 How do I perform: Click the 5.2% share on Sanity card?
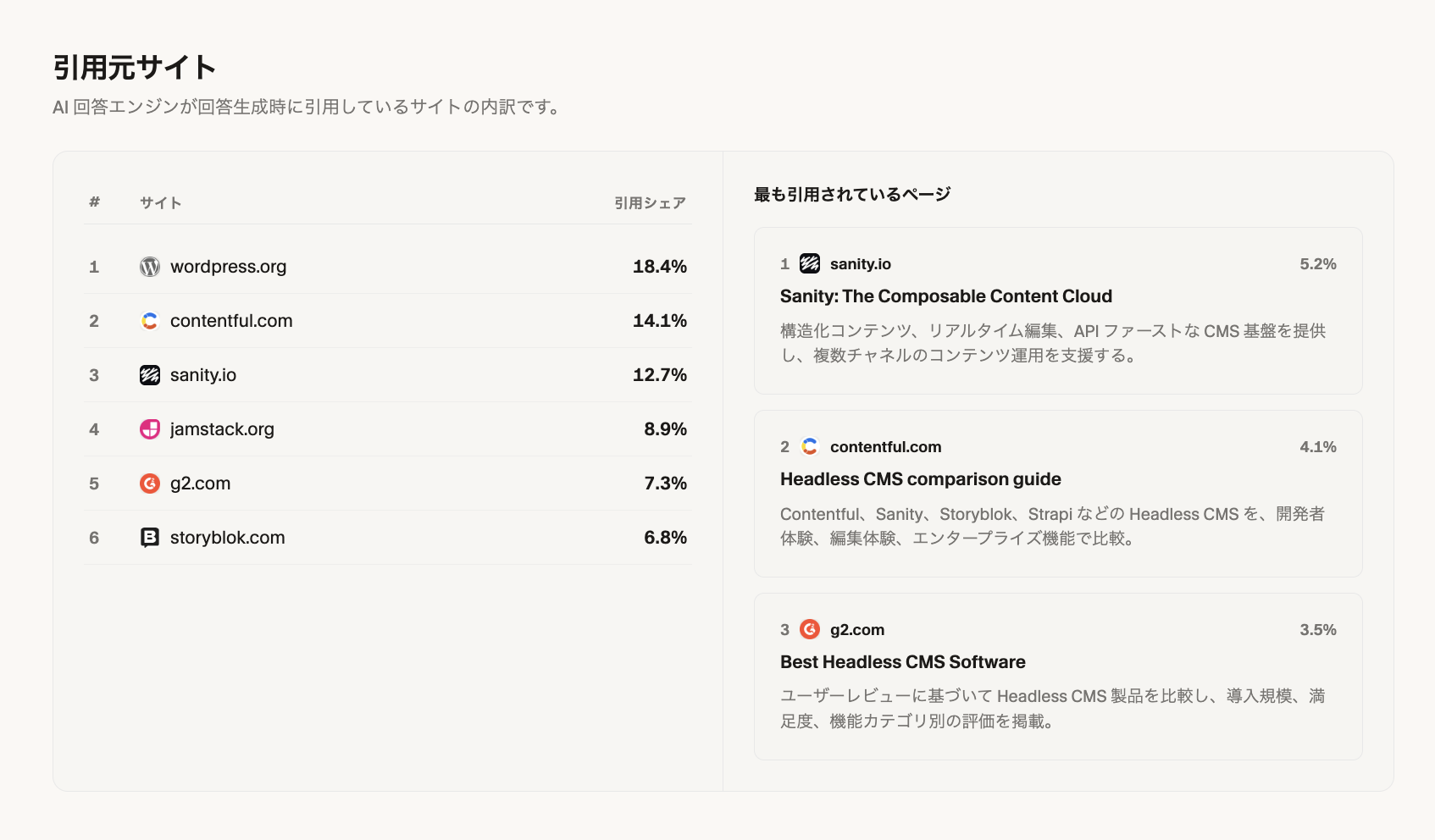1317,264
